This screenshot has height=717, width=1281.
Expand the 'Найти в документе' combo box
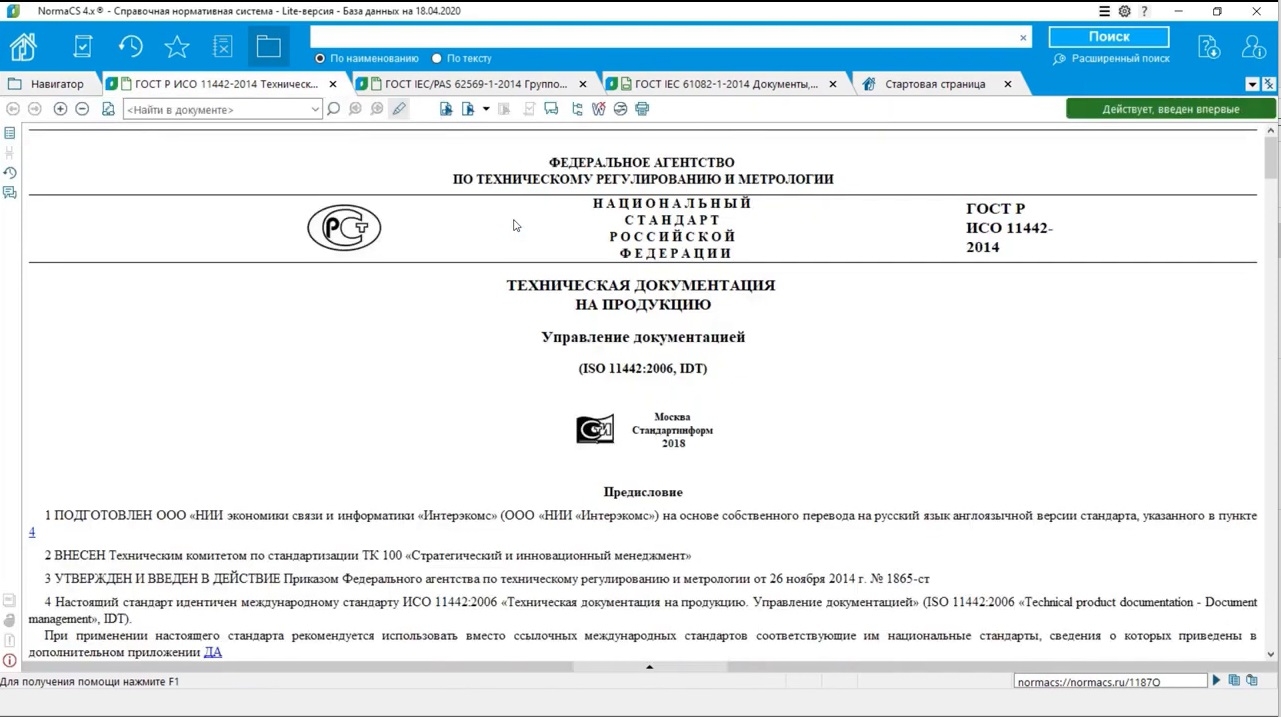[x=315, y=110]
